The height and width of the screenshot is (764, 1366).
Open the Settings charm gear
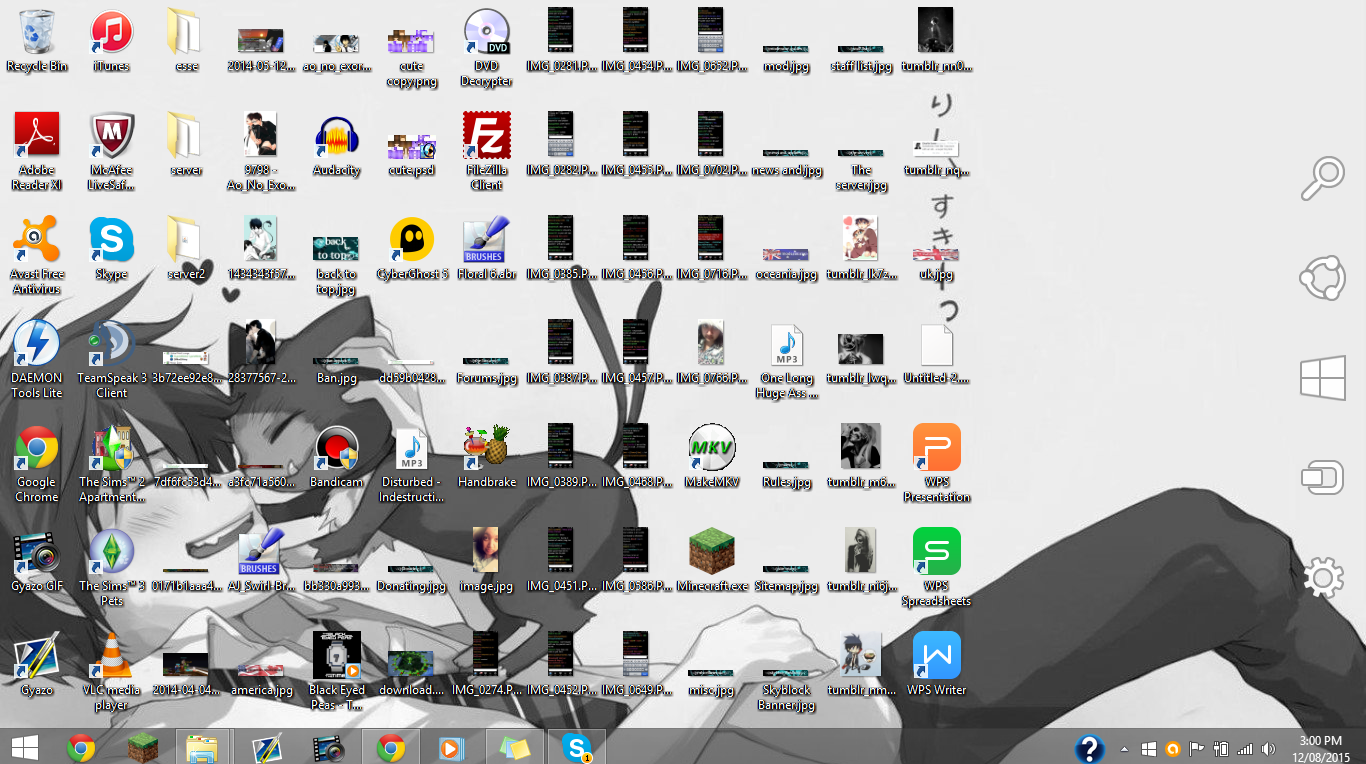coord(1322,577)
